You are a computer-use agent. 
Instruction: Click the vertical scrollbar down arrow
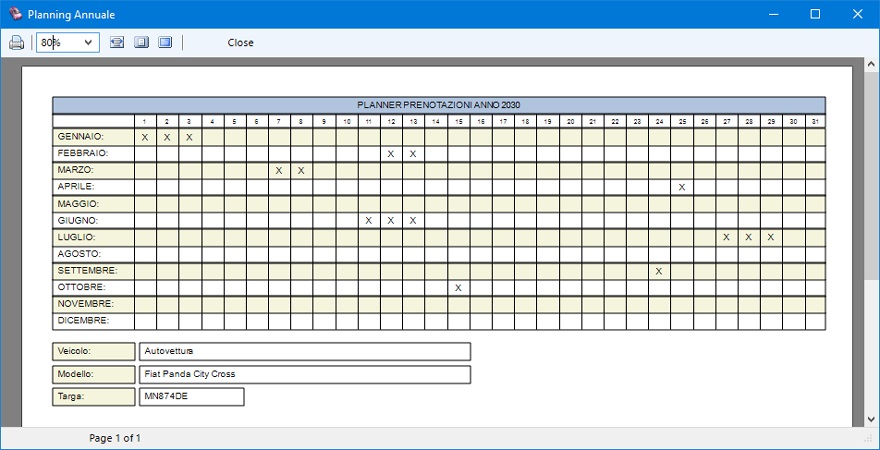[871, 418]
